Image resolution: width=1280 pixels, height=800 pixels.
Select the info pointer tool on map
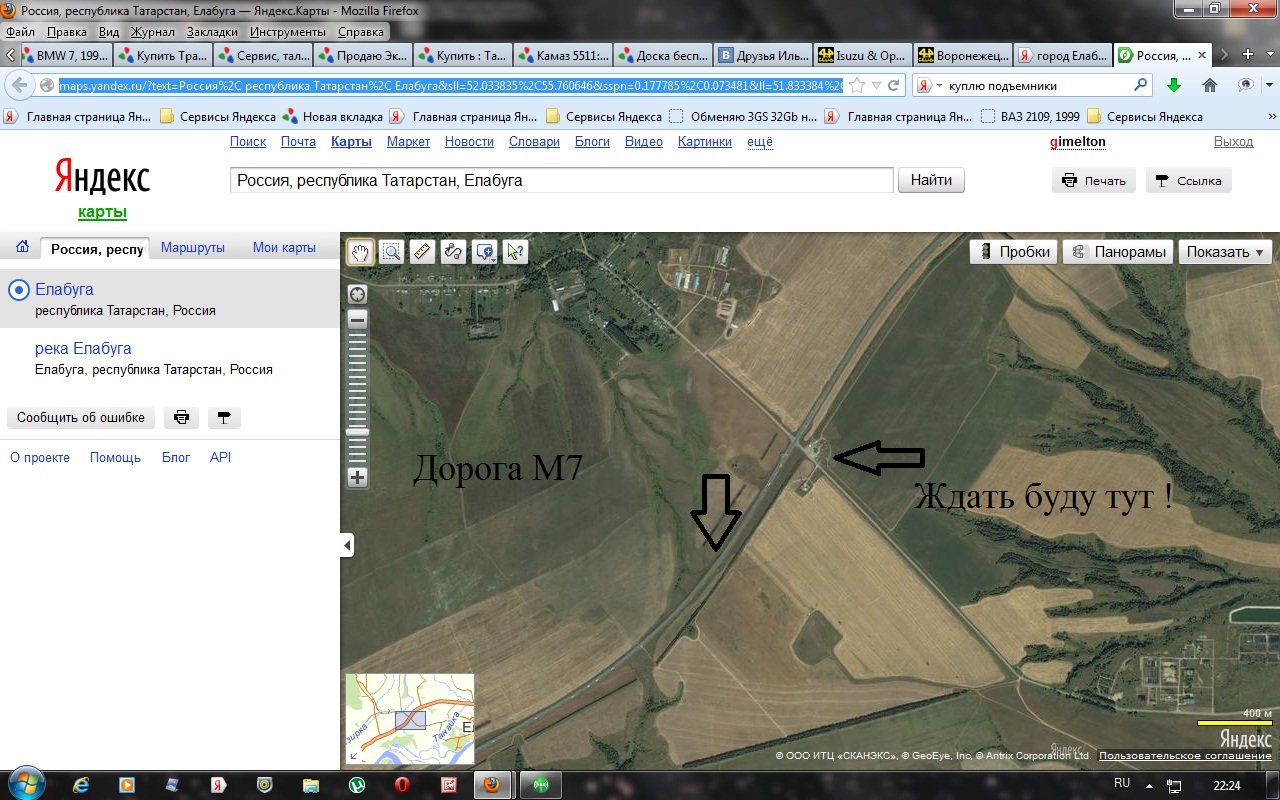pyautogui.click(x=515, y=252)
